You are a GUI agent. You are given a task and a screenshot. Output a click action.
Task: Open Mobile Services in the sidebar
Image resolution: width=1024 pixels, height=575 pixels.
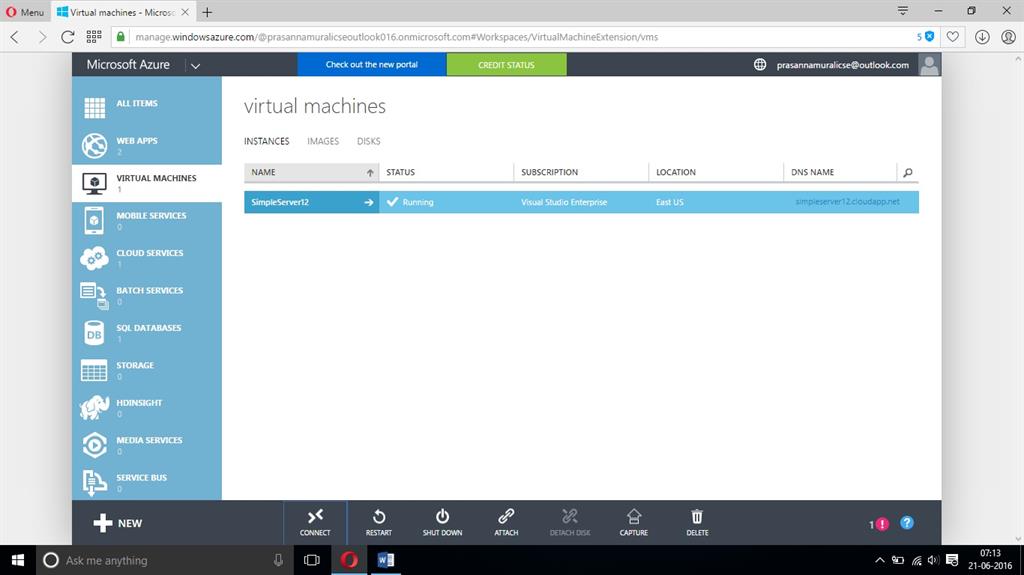[x=147, y=220]
